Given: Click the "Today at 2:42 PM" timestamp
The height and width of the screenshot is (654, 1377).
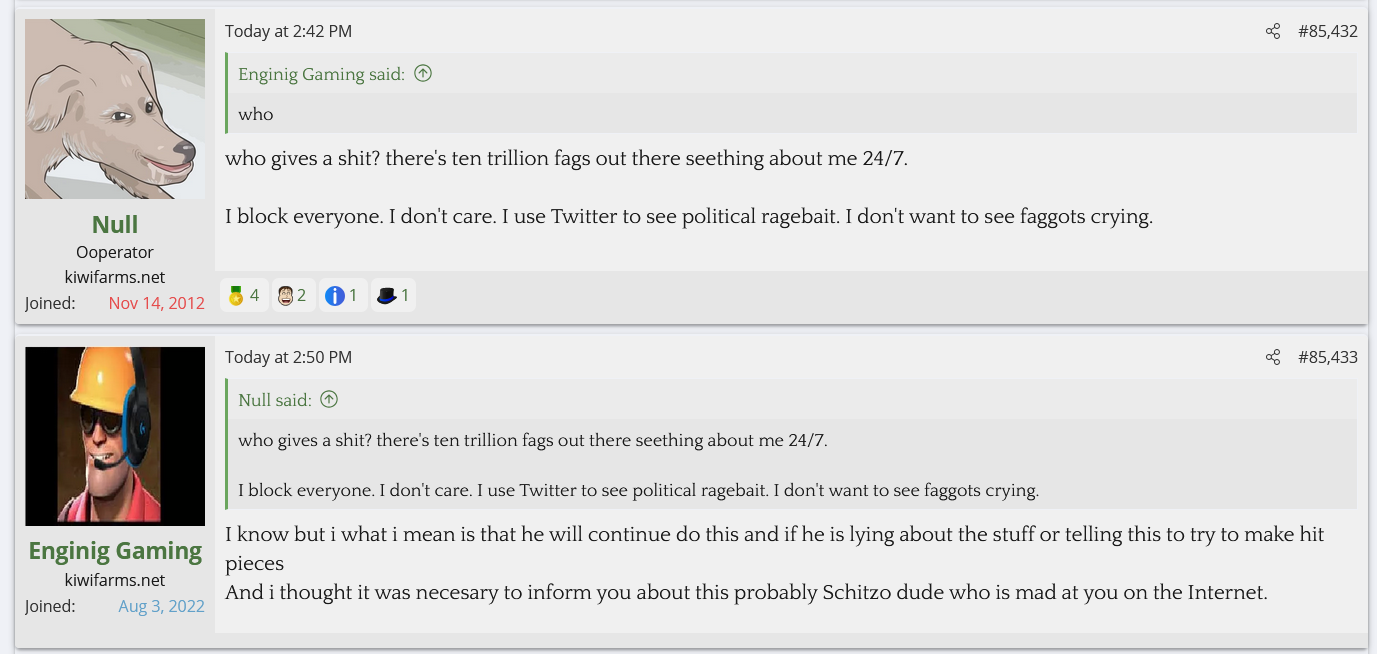Looking at the screenshot, I should coord(288,31).
